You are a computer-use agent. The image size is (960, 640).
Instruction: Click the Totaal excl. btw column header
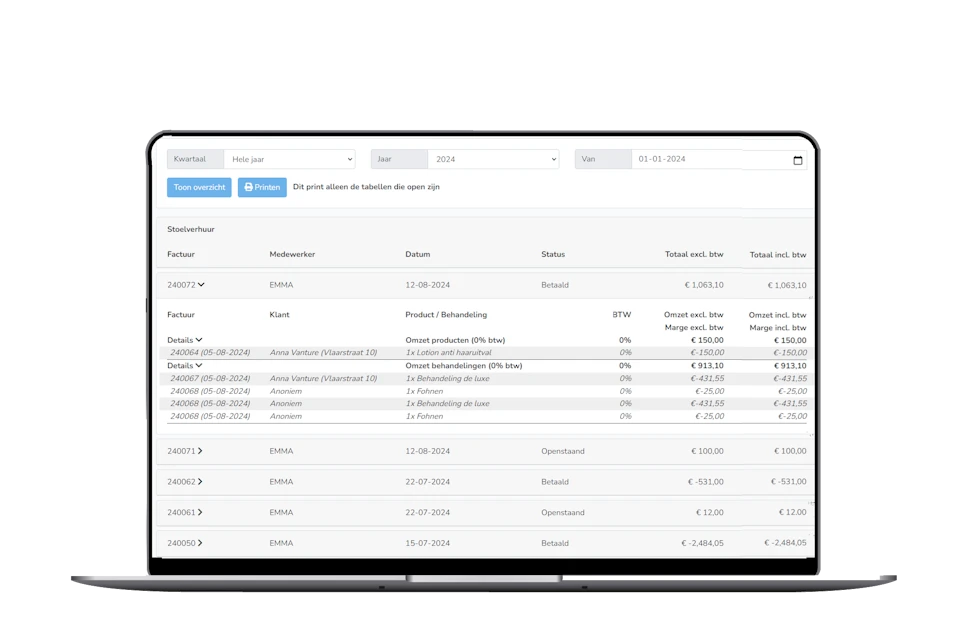click(x=694, y=255)
